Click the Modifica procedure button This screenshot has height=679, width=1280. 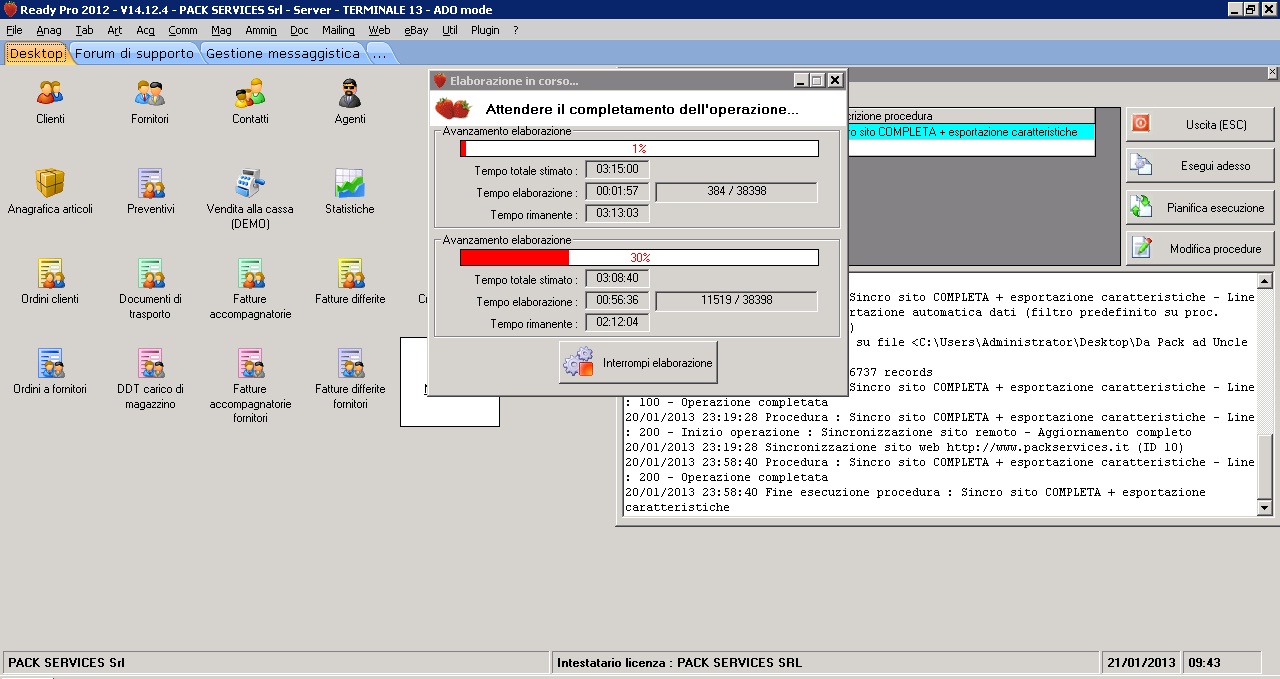click(1201, 248)
